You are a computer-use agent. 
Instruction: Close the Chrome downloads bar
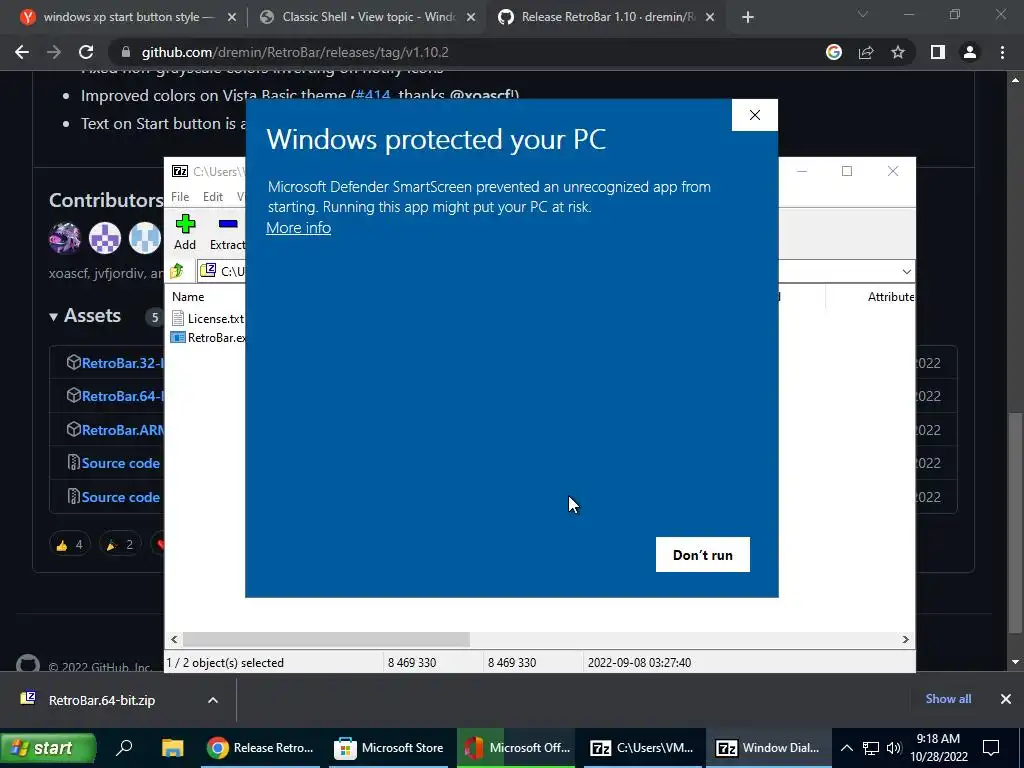[1006, 699]
